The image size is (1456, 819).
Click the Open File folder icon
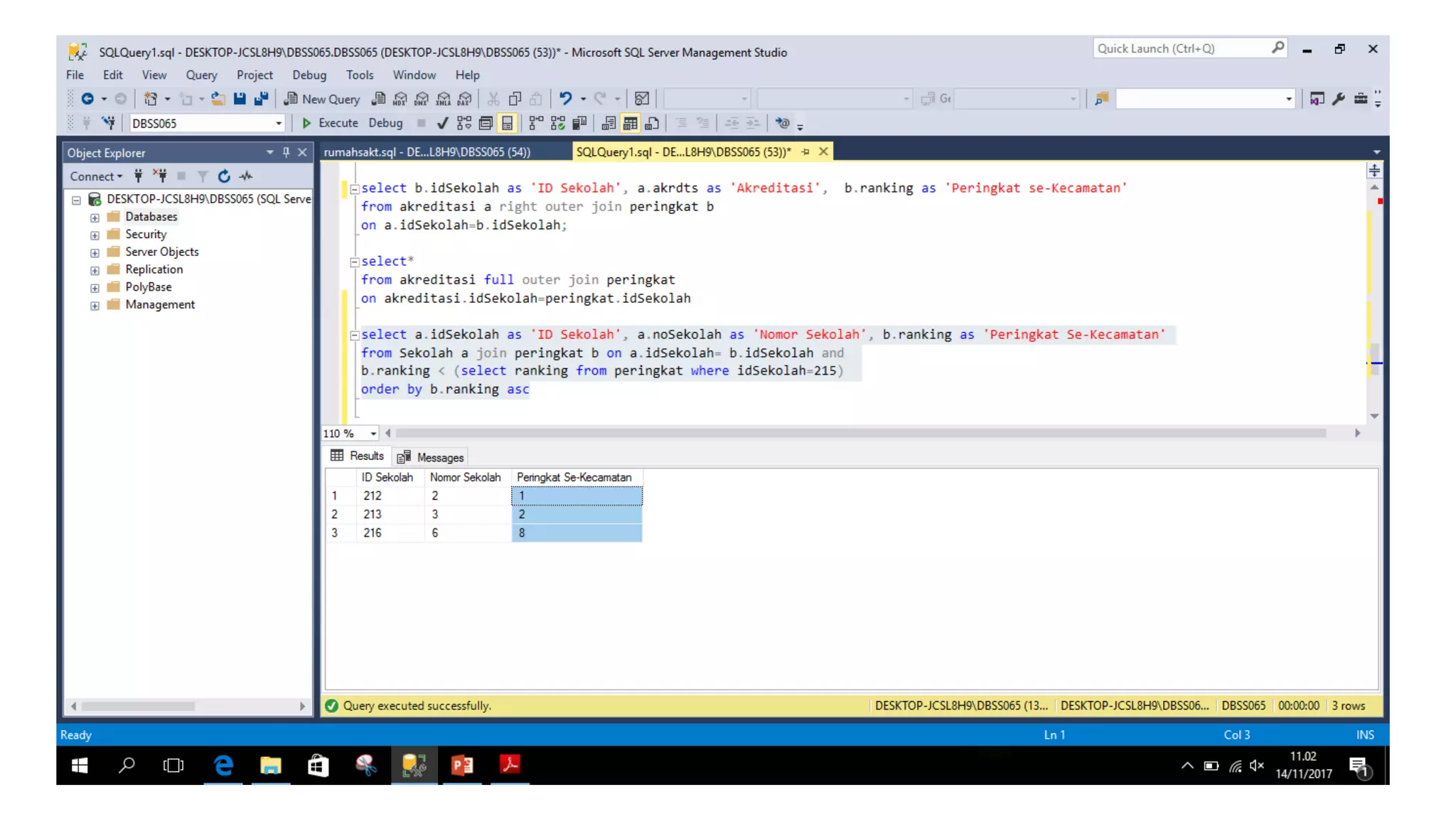tap(218, 99)
